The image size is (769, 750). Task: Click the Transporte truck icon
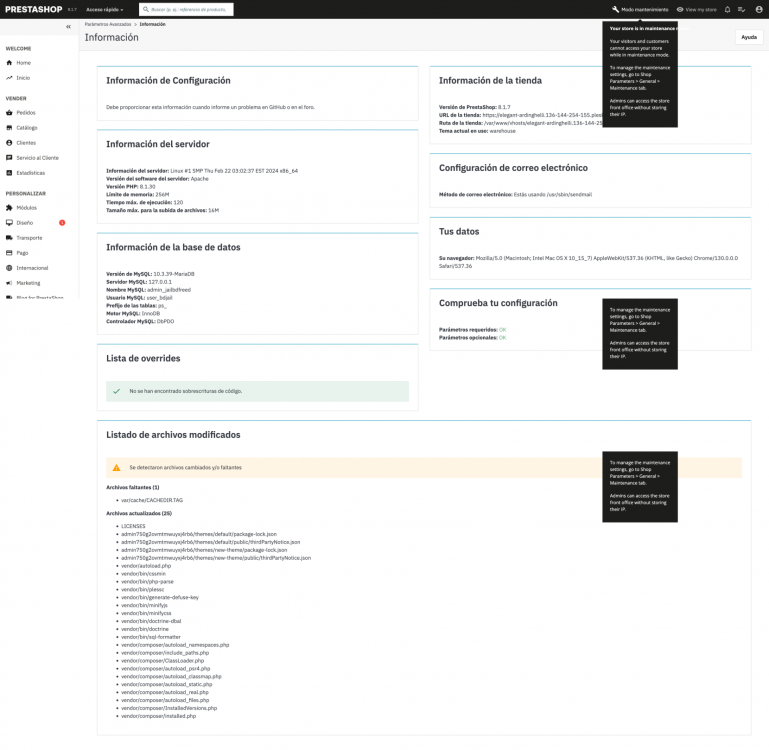9,238
